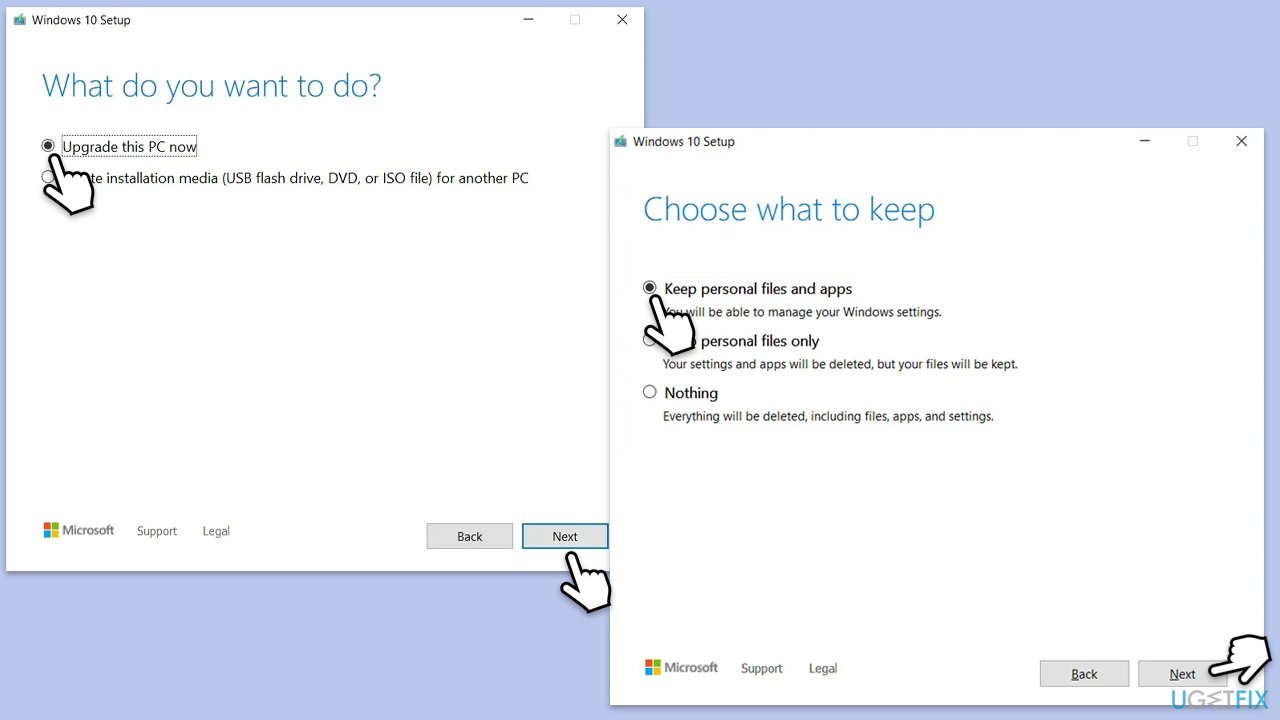This screenshot has height=720, width=1280.
Task: Close the Choose what to keep window
Action: pos(1241,141)
